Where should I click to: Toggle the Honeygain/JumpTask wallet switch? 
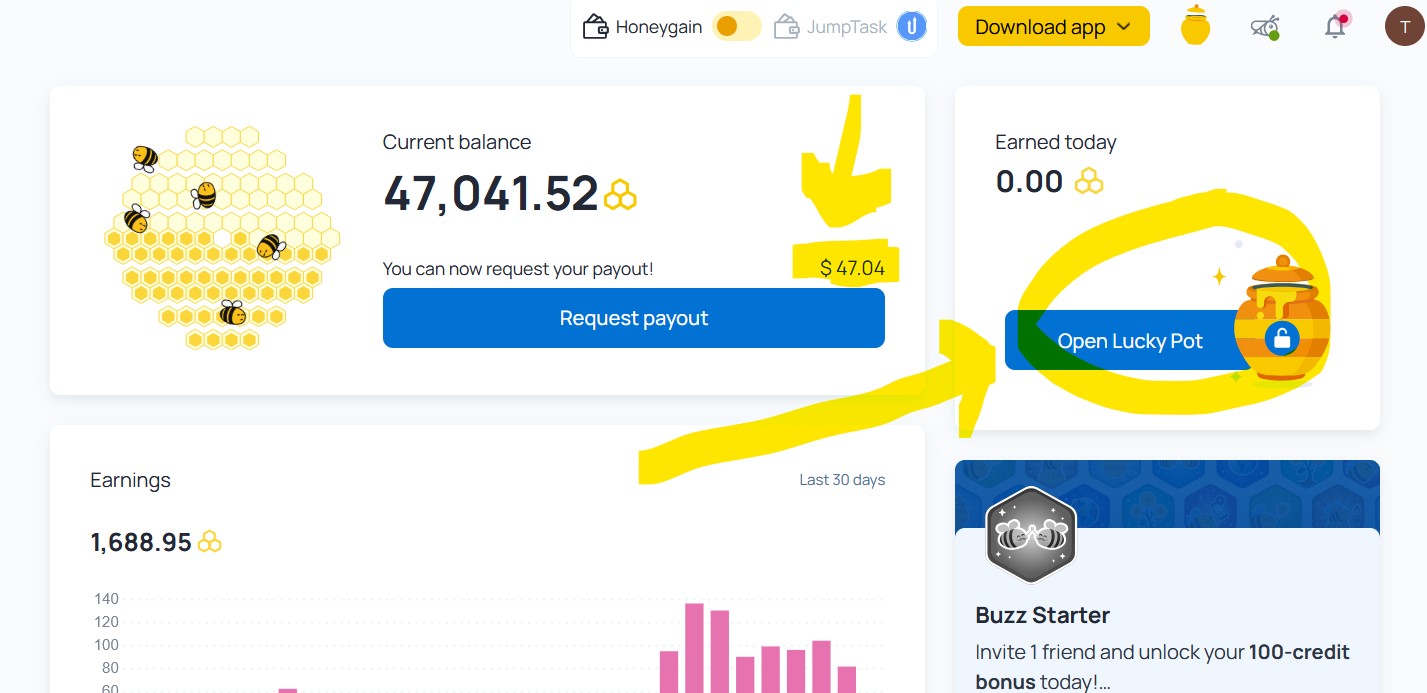[x=737, y=27]
